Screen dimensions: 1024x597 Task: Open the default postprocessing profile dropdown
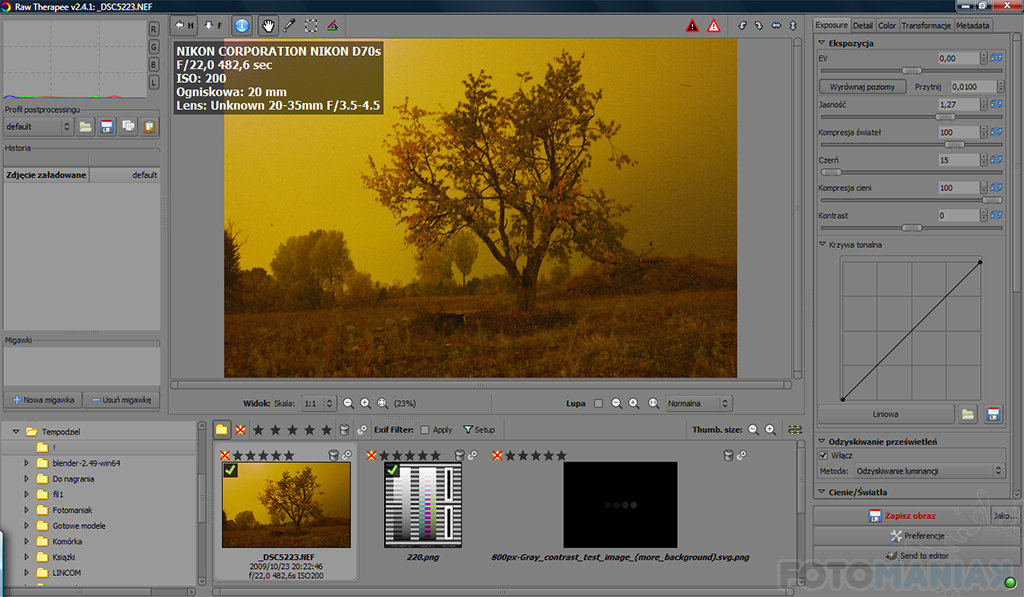pos(39,127)
